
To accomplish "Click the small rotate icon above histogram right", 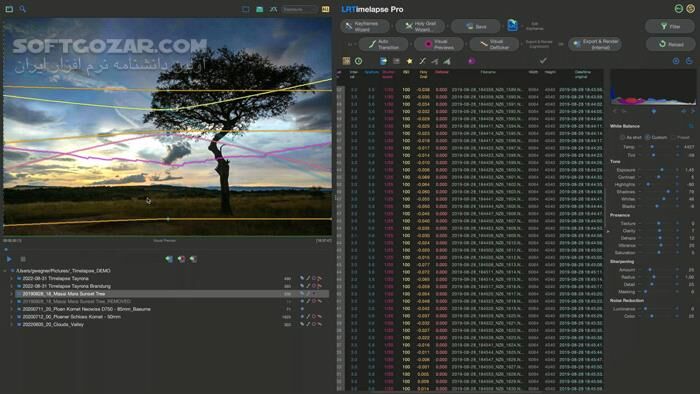I will (690, 61).
